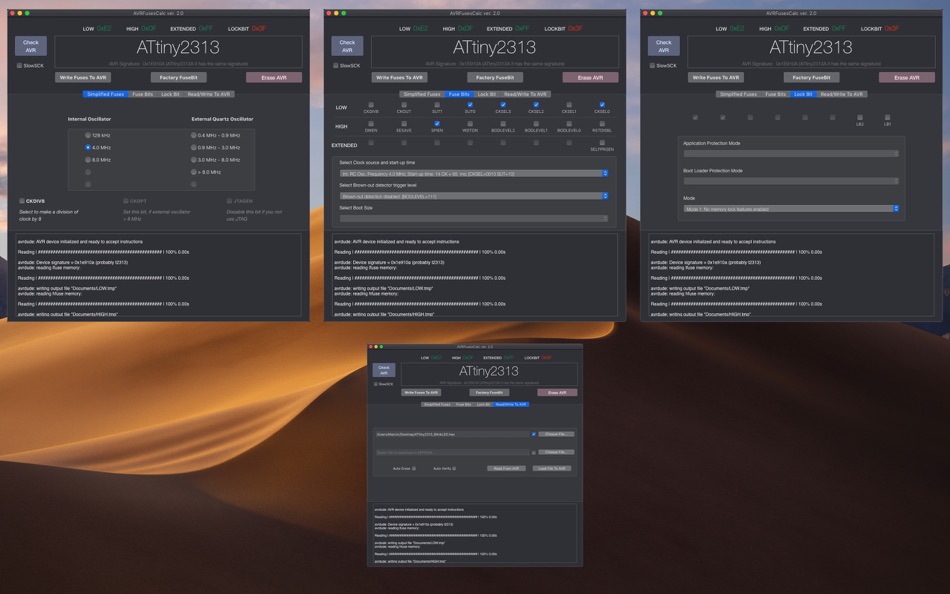The image size is (950, 594).
Task: Open Lock Bit tab in the Fuse Bits window
Action: coord(487,94)
